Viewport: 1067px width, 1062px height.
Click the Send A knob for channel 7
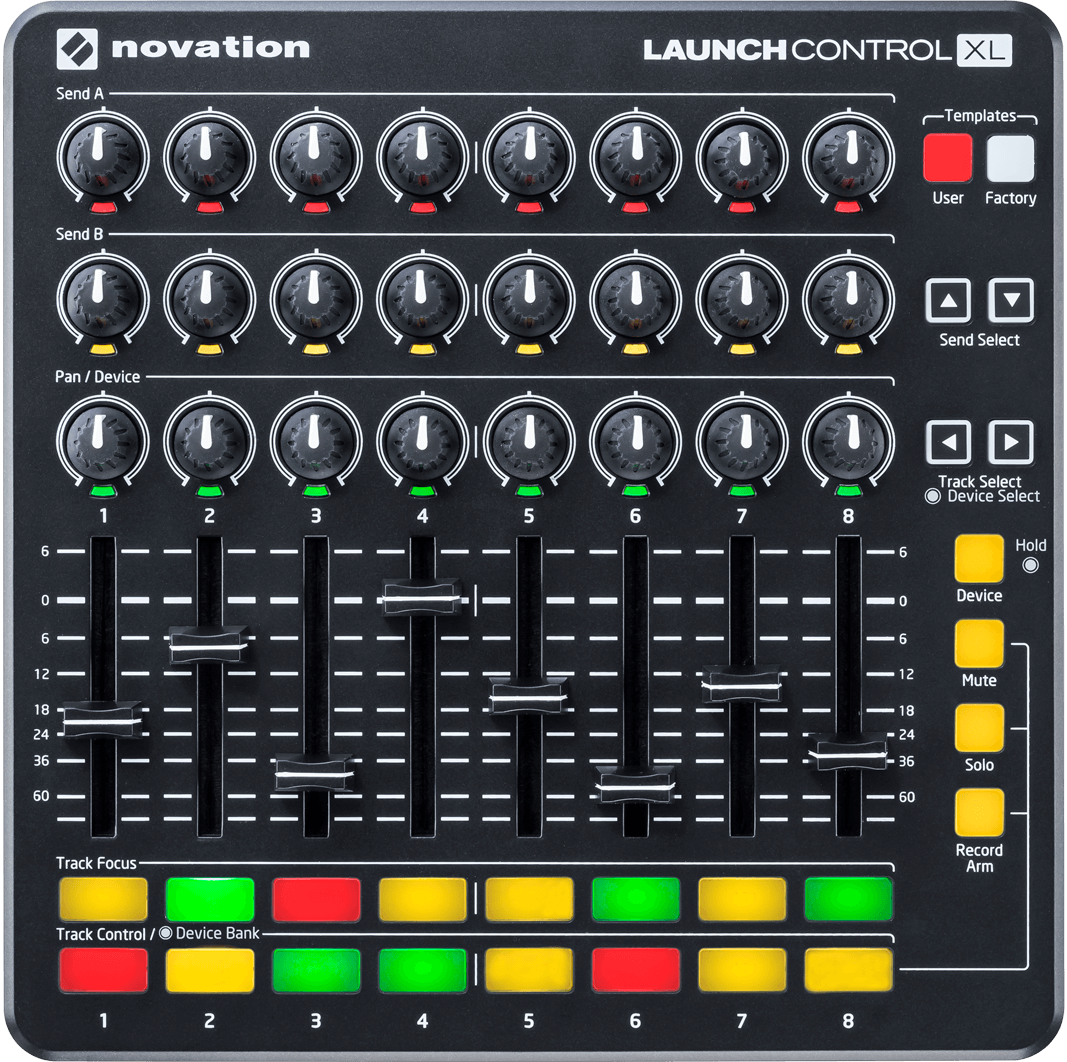(742, 157)
